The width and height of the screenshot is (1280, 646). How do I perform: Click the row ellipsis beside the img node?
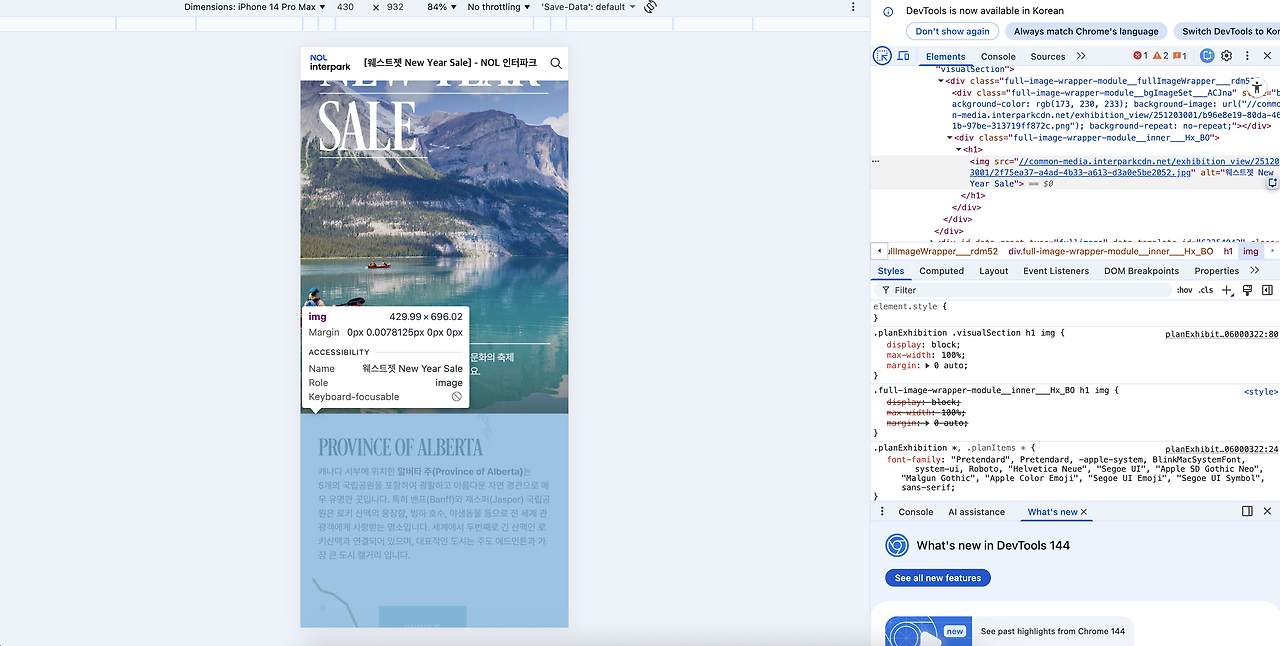point(876,161)
